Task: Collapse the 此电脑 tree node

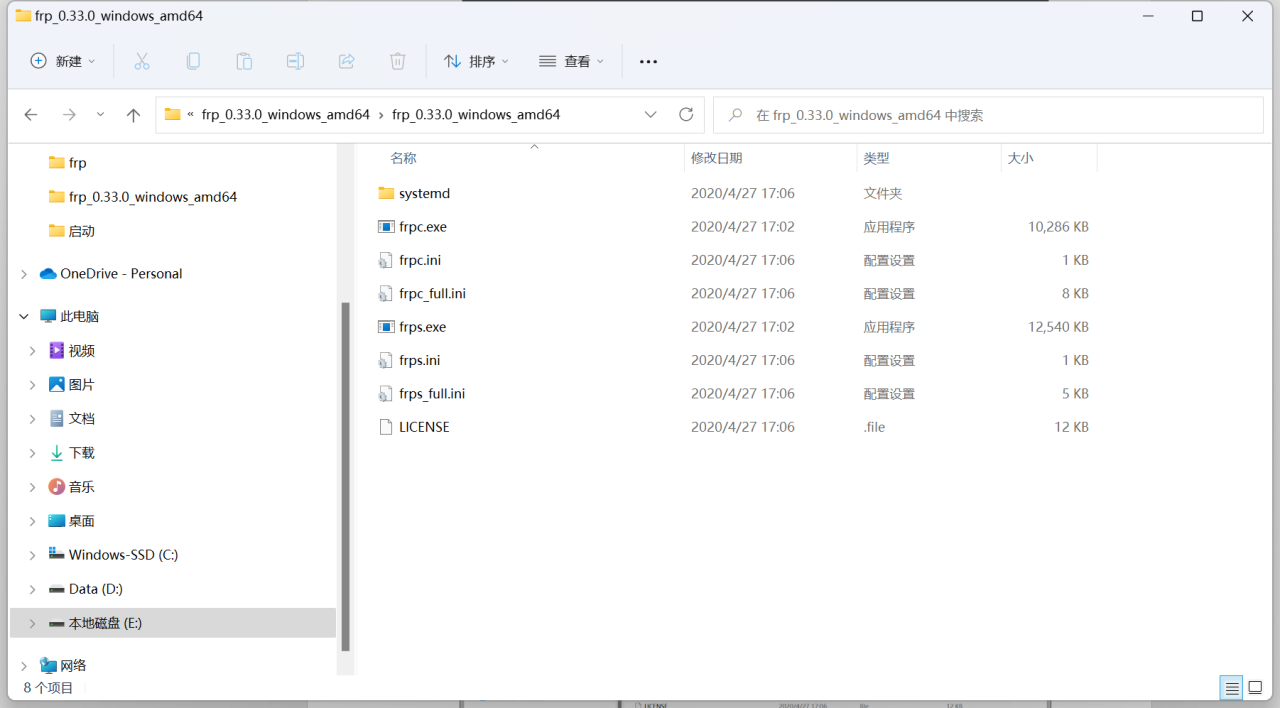Action: pos(24,317)
